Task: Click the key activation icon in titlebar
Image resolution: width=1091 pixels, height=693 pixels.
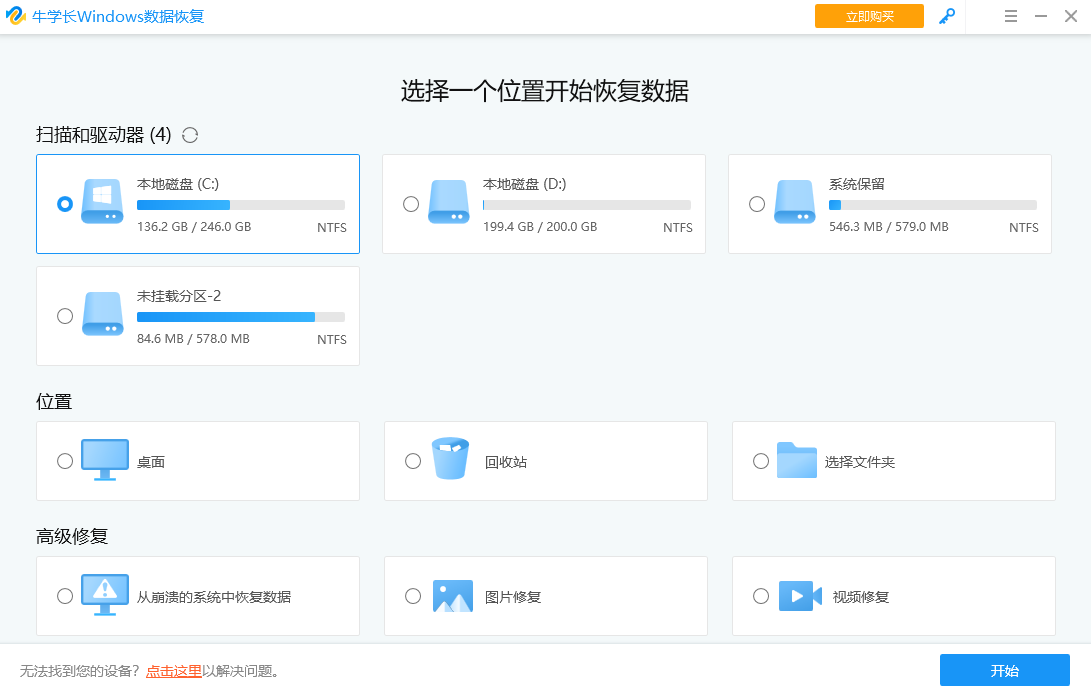Action: (947, 16)
